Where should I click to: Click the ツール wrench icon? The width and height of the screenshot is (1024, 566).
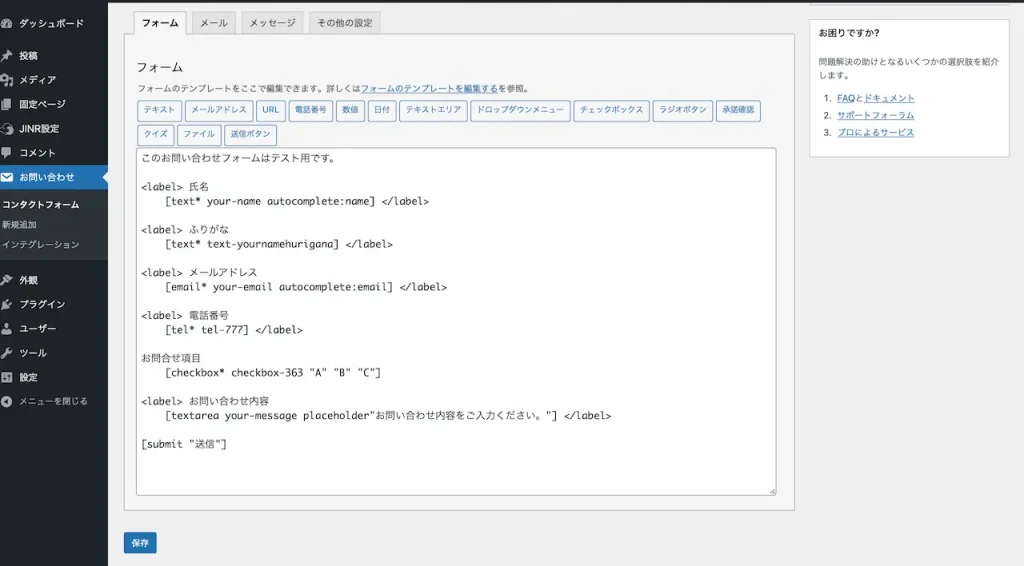click(7, 353)
